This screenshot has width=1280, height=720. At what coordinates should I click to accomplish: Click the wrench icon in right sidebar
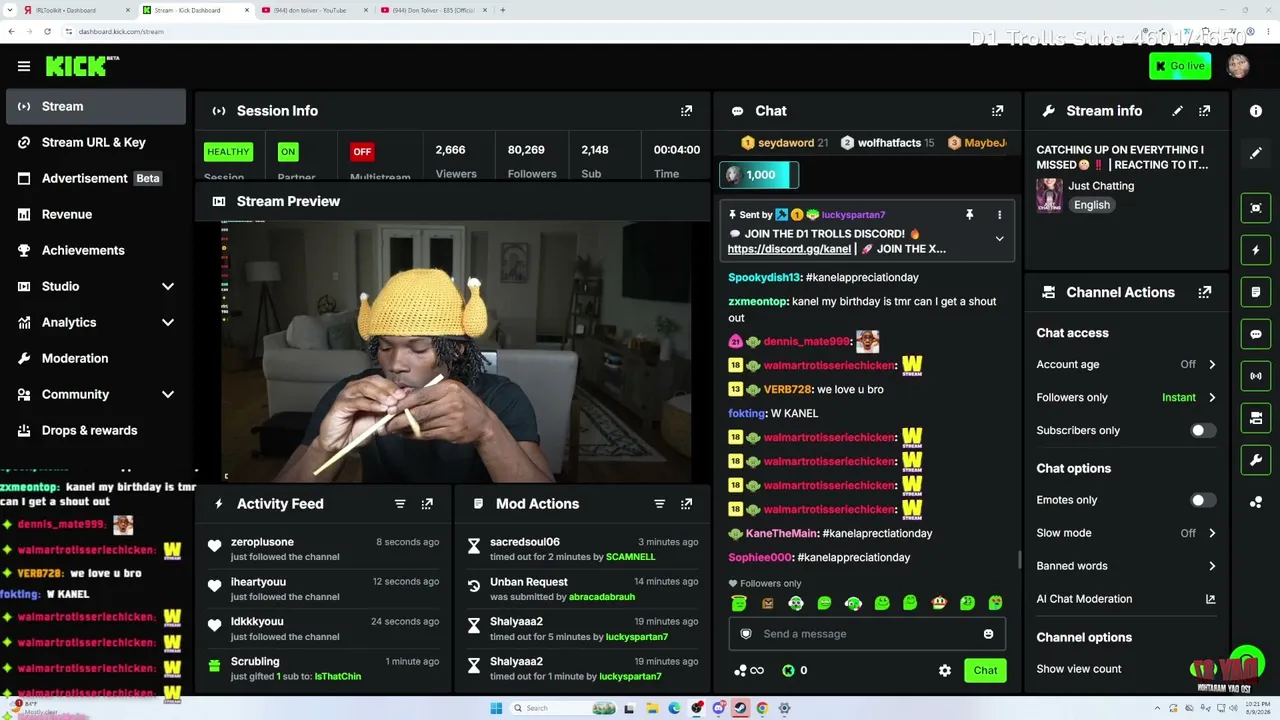point(1256,460)
